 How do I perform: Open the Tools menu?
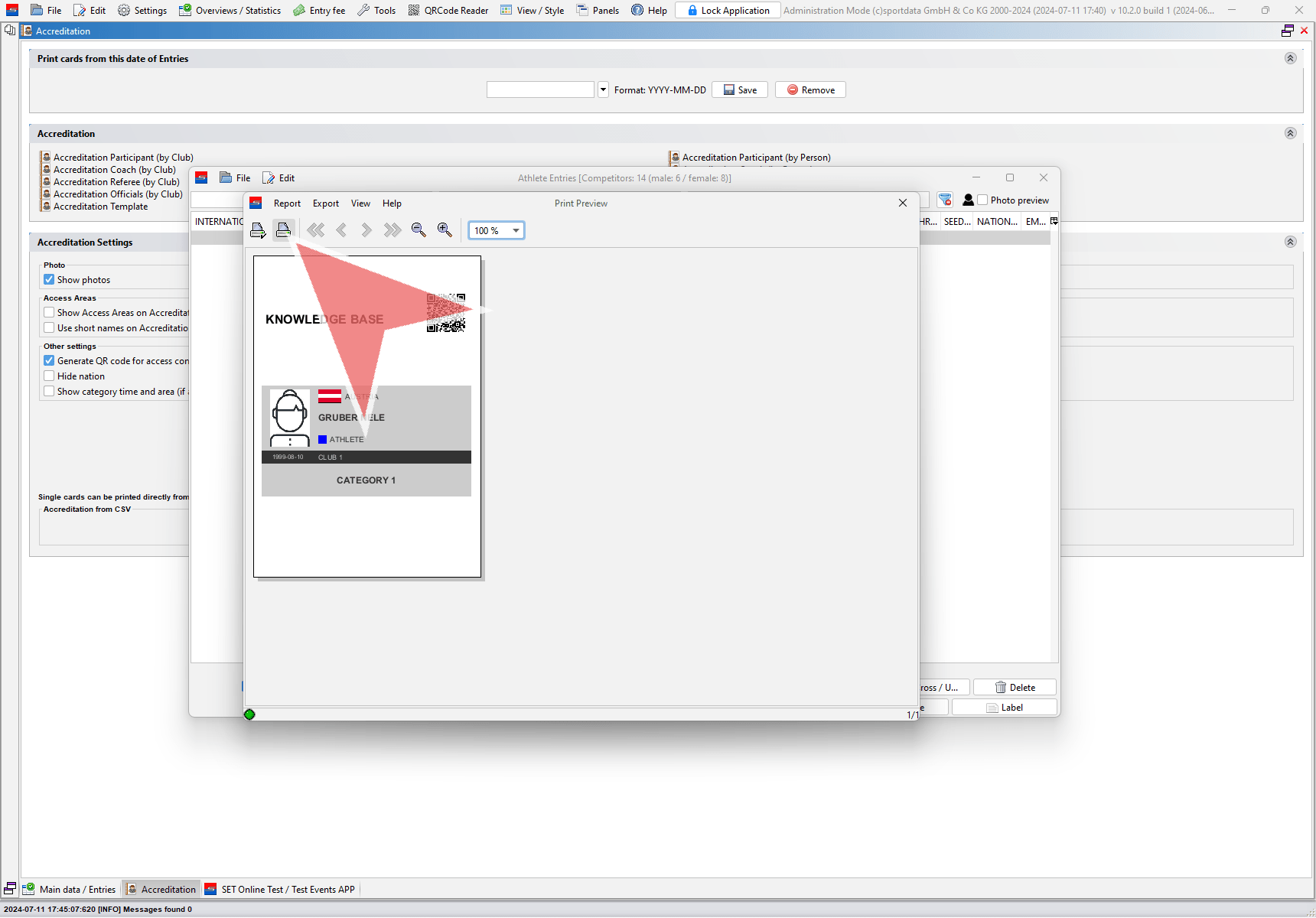click(x=377, y=11)
